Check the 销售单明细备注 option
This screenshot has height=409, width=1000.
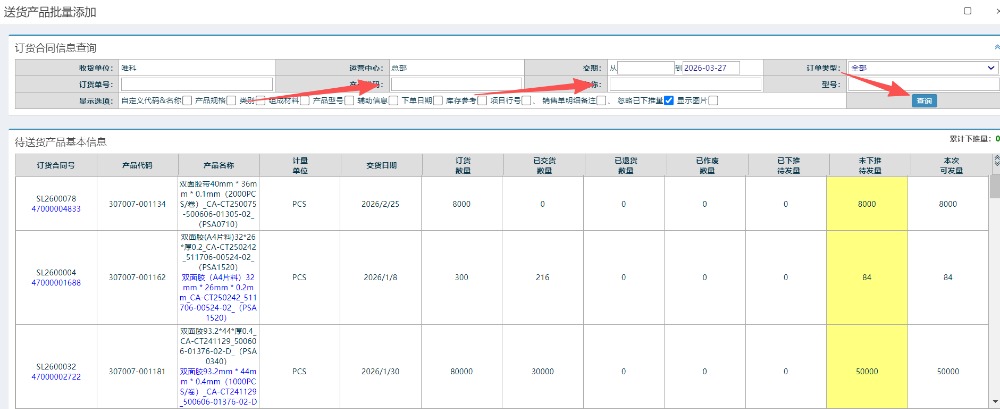pyautogui.click(x=600, y=101)
